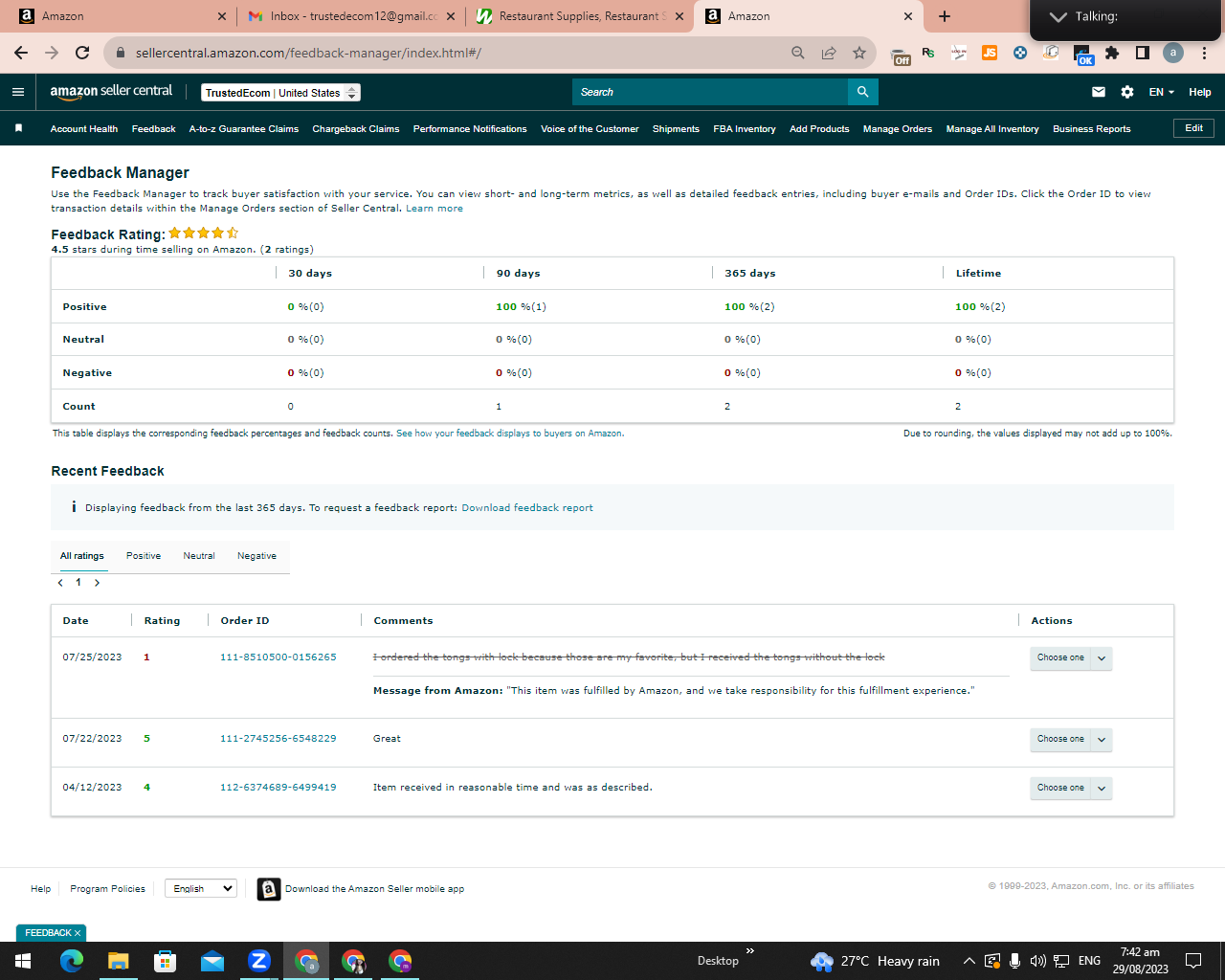Viewport: 1225px width, 980px height.
Task: Click the Learn more link
Action: click(434, 209)
